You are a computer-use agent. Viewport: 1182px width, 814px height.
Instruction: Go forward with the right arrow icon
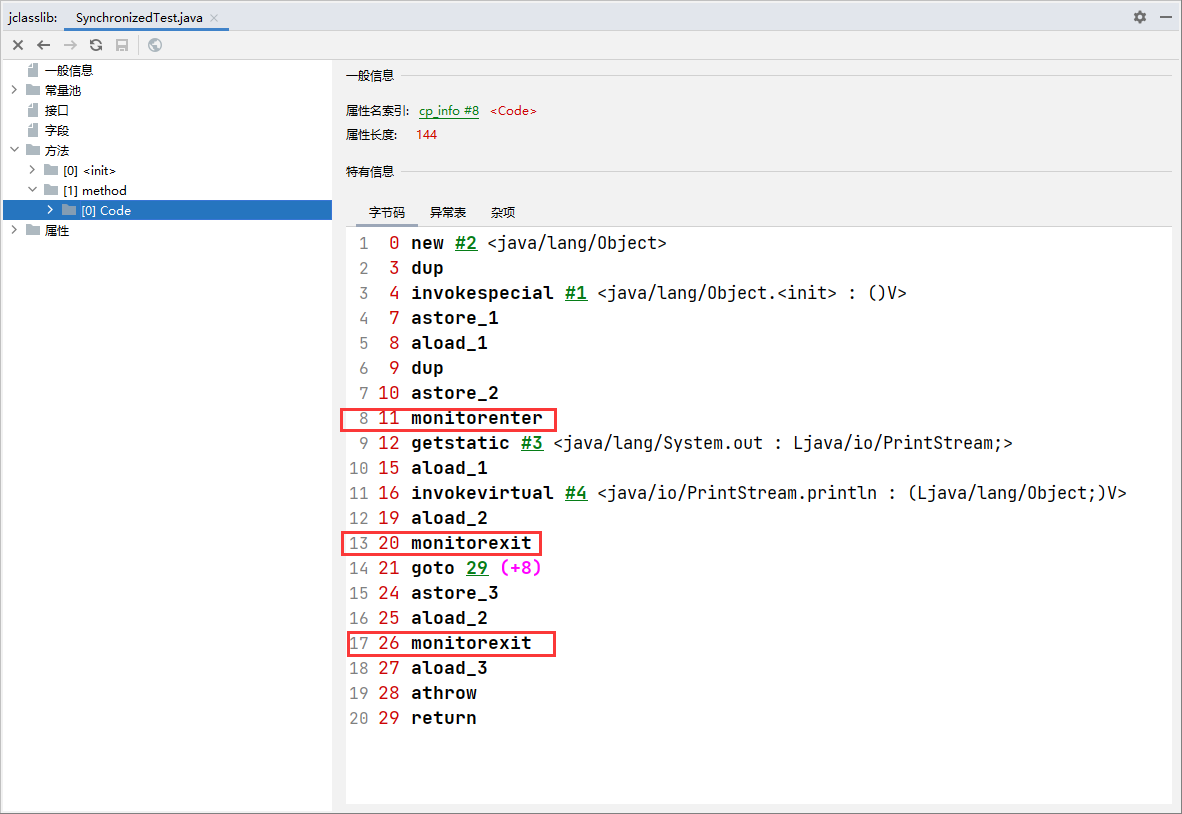pyautogui.click(x=70, y=45)
